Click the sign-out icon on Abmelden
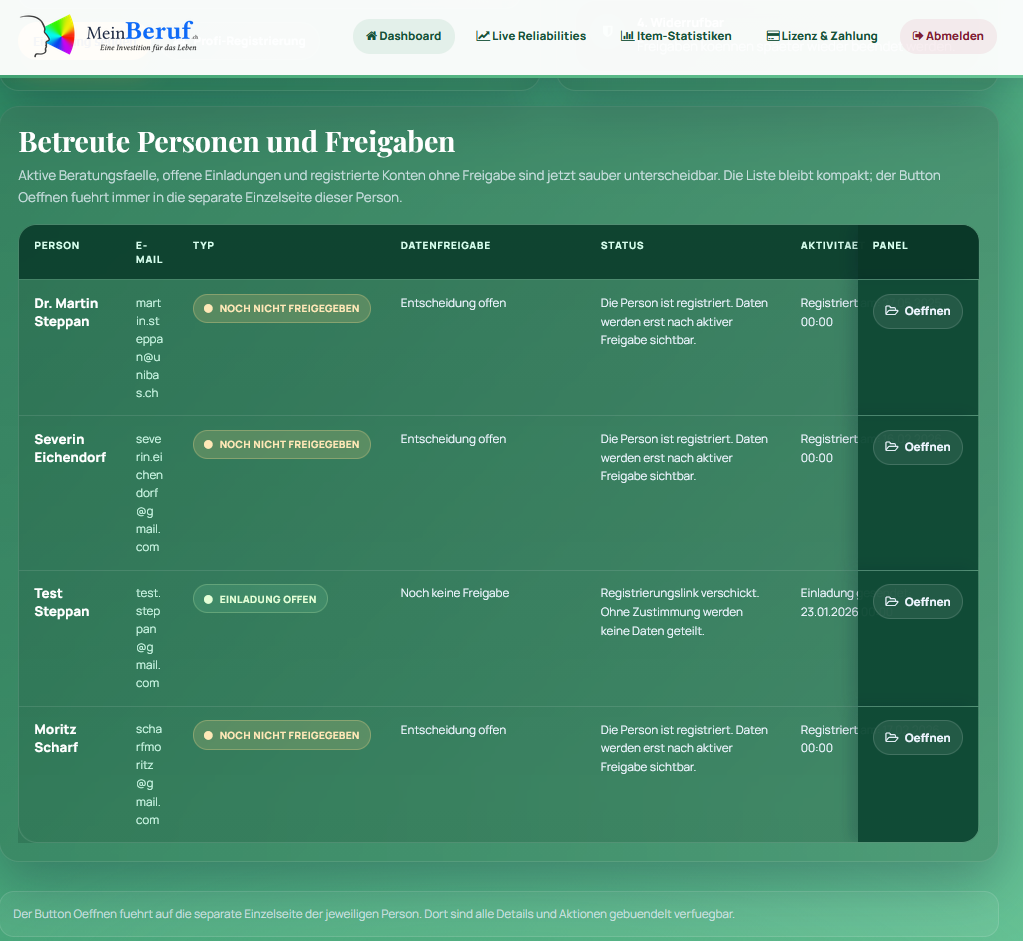 coord(917,36)
